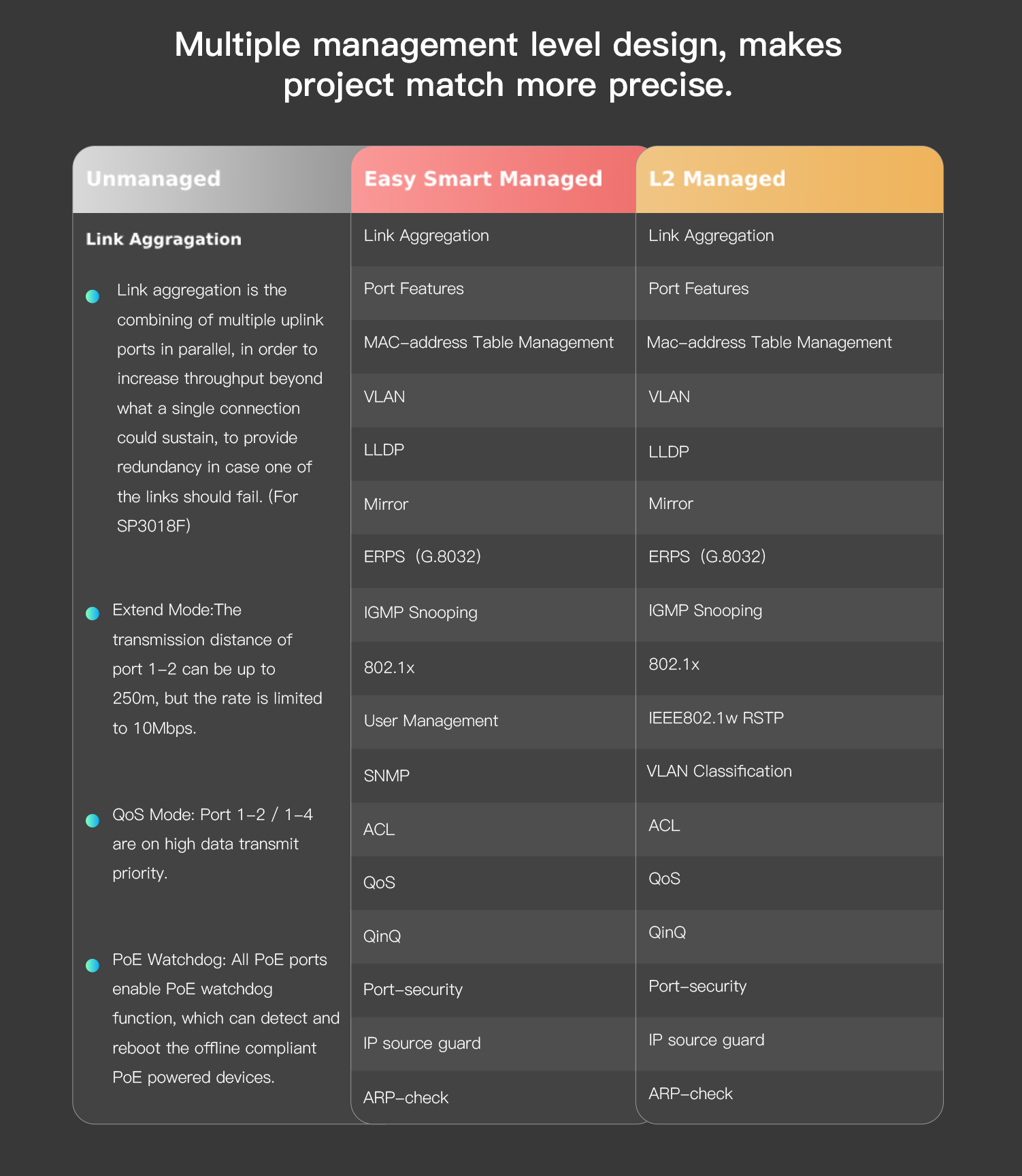
Task: Click the page title about management level design
Action: pyautogui.click(x=508, y=65)
